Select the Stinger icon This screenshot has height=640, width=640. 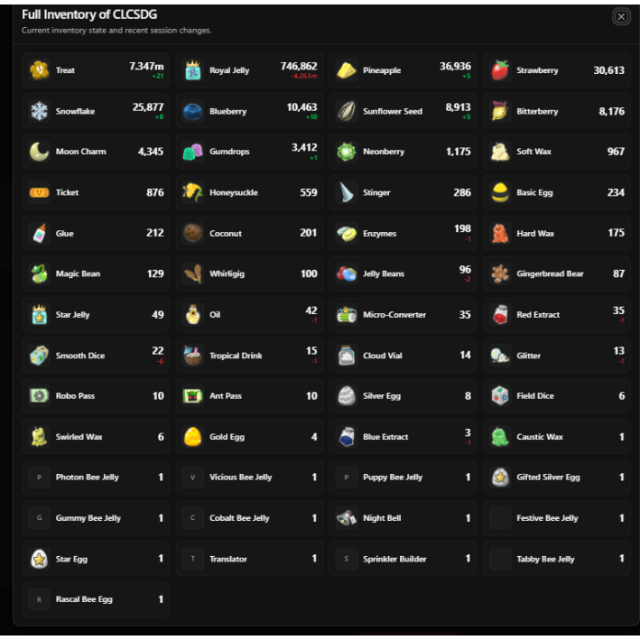tap(347, 192)
